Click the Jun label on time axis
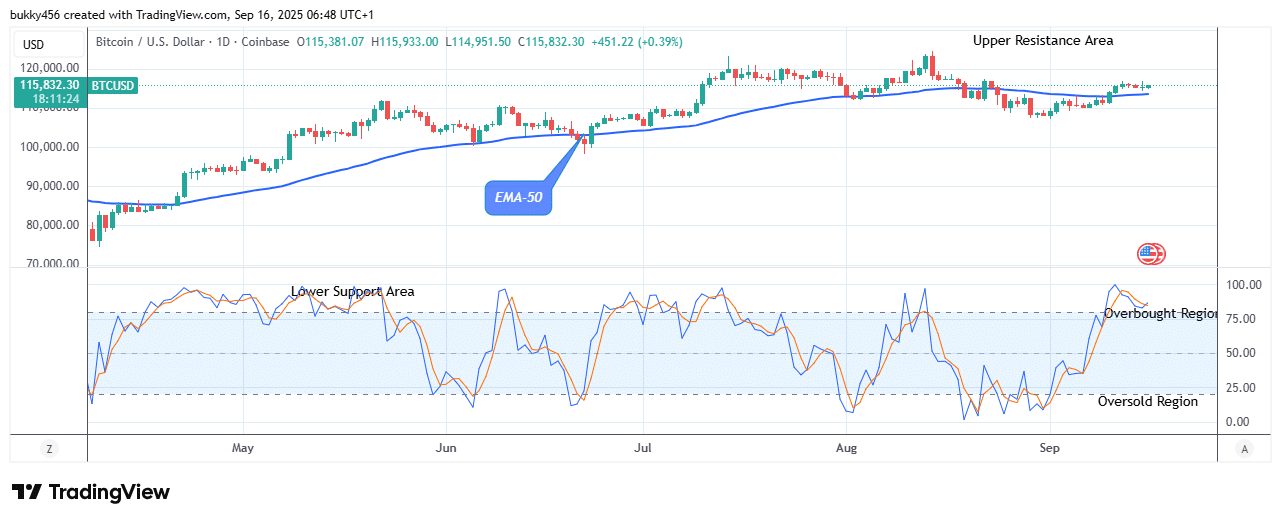This screenshot has width=1281, height=522. tap(446, 448)
